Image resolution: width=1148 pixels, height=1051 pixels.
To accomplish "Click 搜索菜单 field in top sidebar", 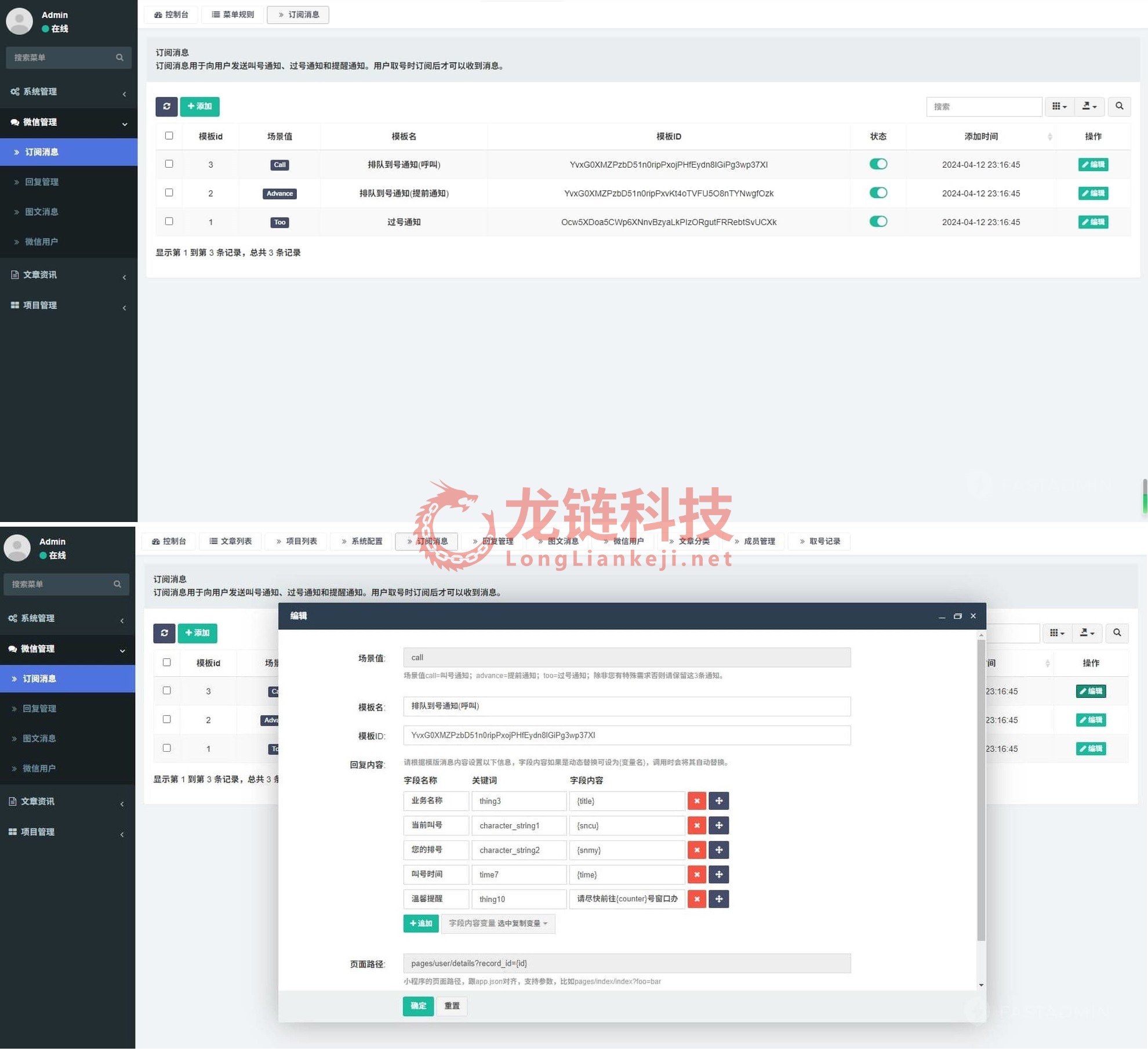I will click(68, 57).
